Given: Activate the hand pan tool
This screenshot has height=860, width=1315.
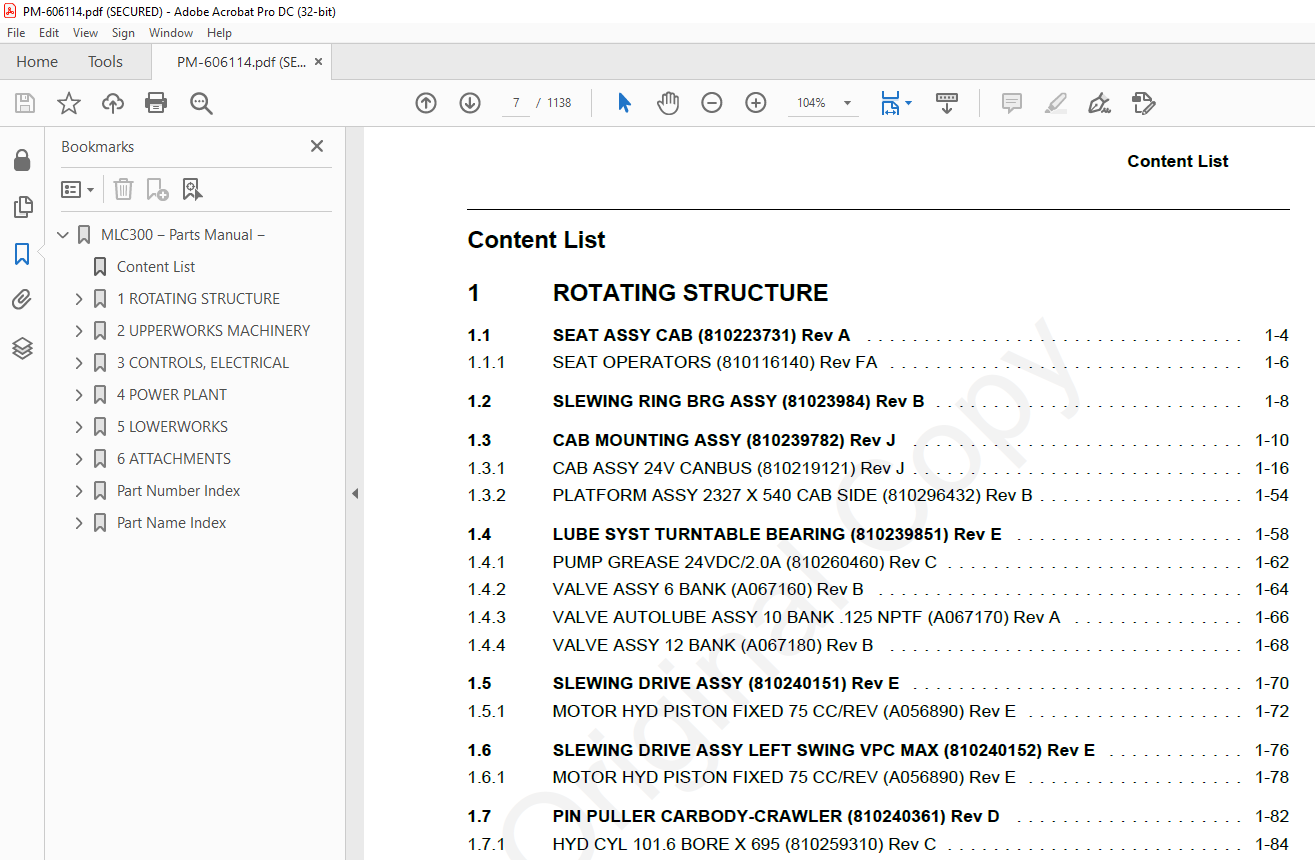Looking at the screenshot, I should 668,103.
